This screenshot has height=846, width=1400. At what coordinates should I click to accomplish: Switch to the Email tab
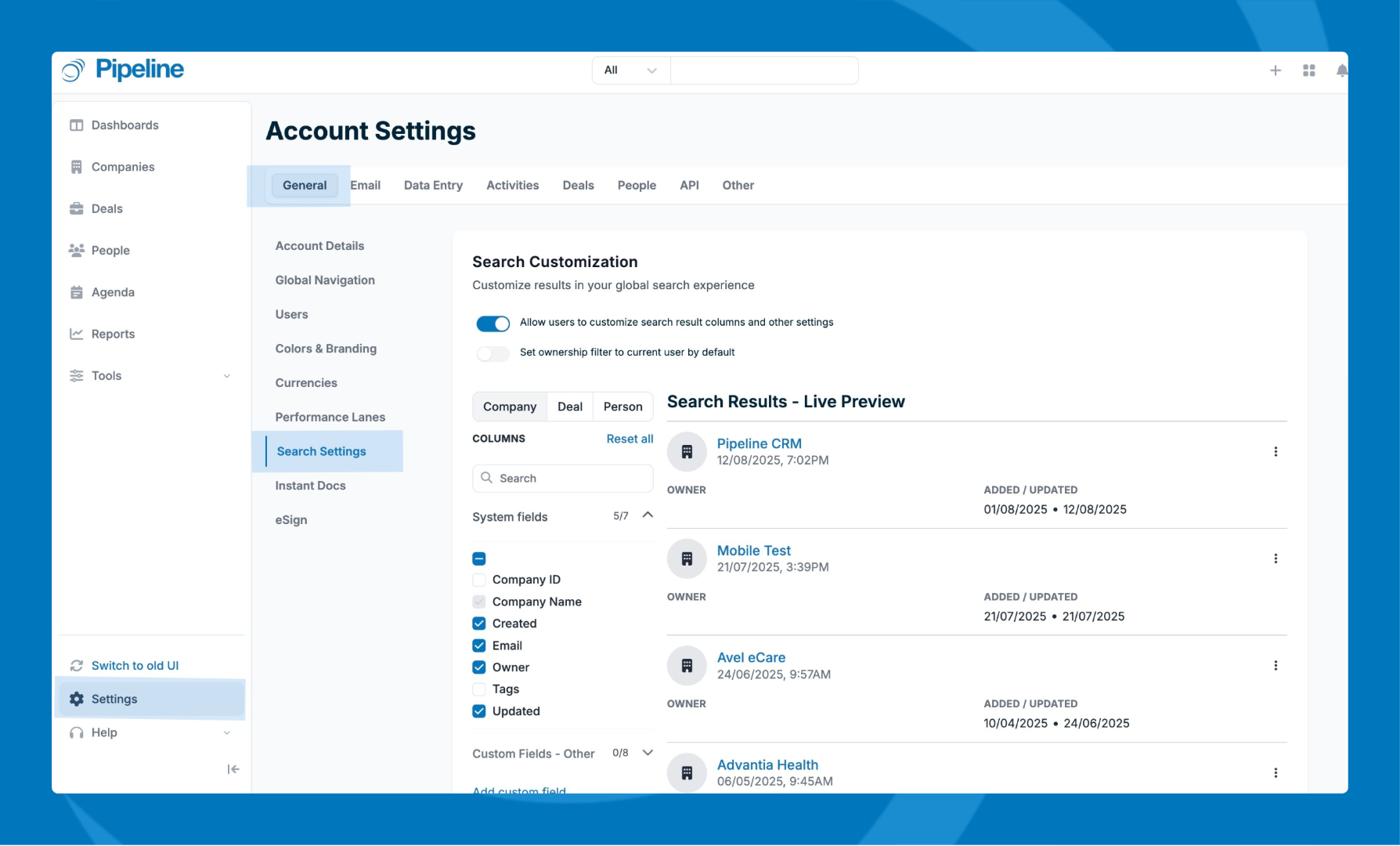365,186
